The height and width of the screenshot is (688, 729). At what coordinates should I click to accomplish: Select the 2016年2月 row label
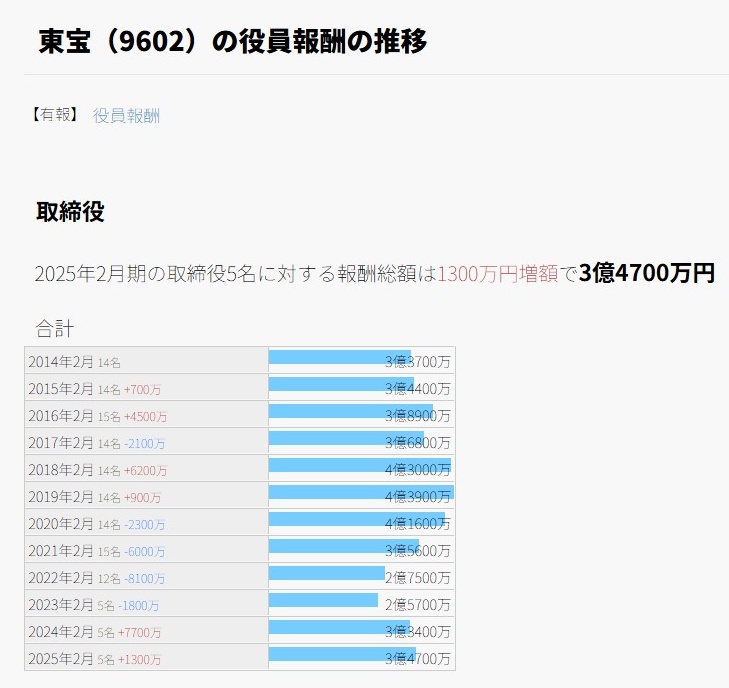click(60, 416)
